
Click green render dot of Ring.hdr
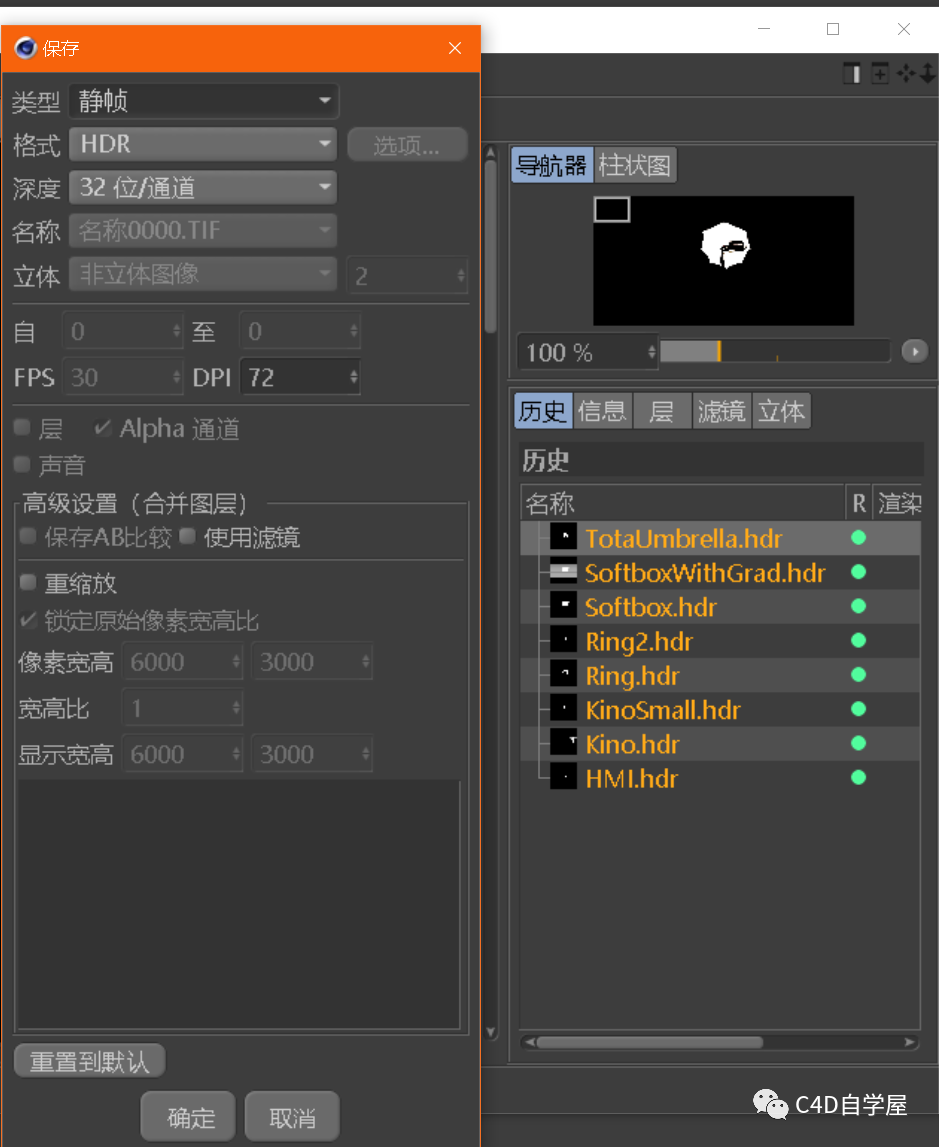coord(859,674)
